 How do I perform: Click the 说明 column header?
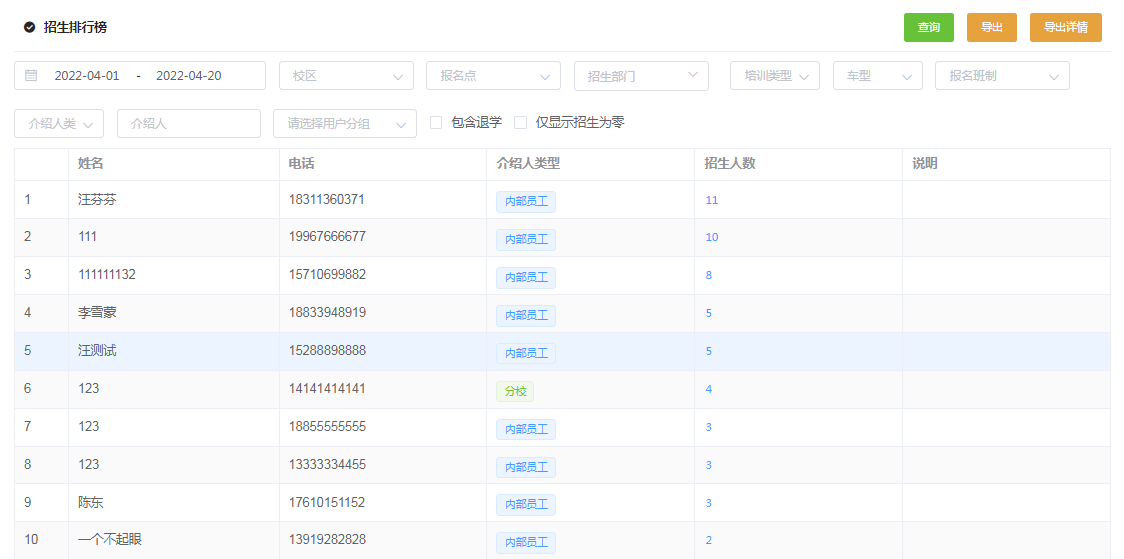(925, 163)
